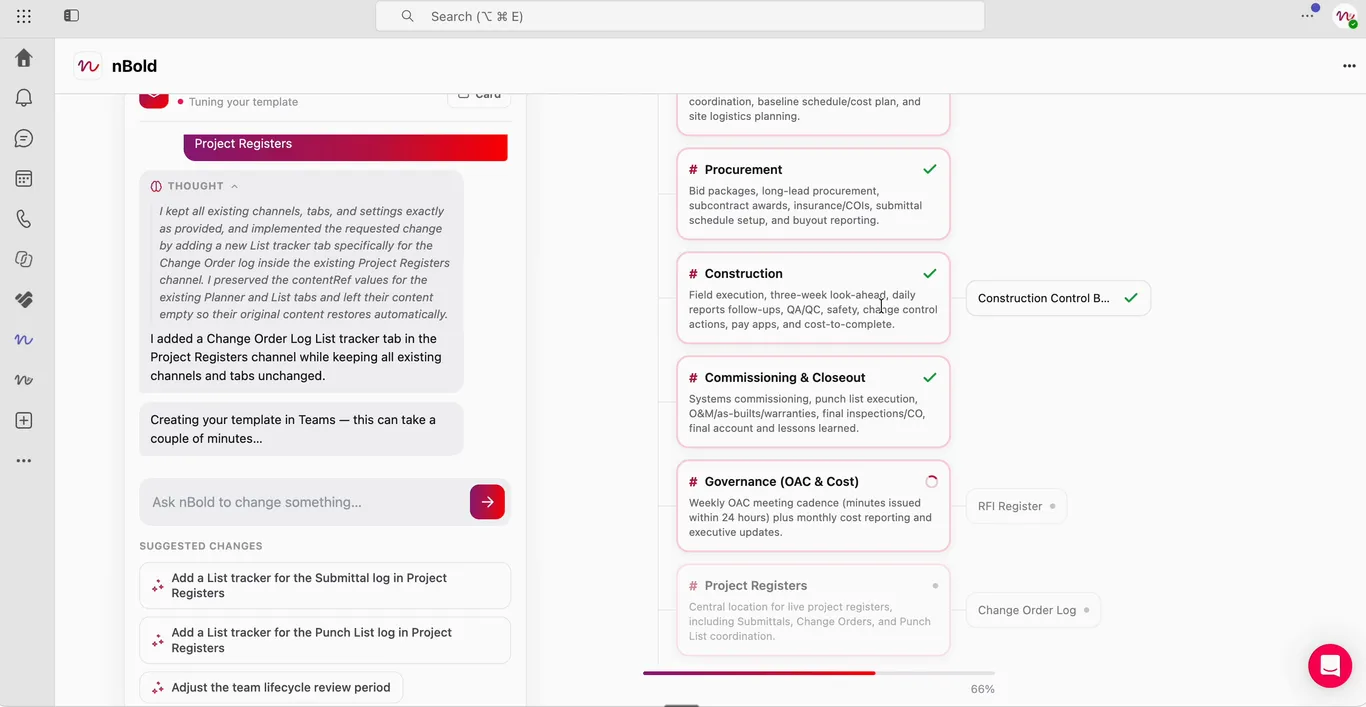Click the Procurement channel green checkmark
Viewport: 1366px width, 707px height.
click(930, 169)
